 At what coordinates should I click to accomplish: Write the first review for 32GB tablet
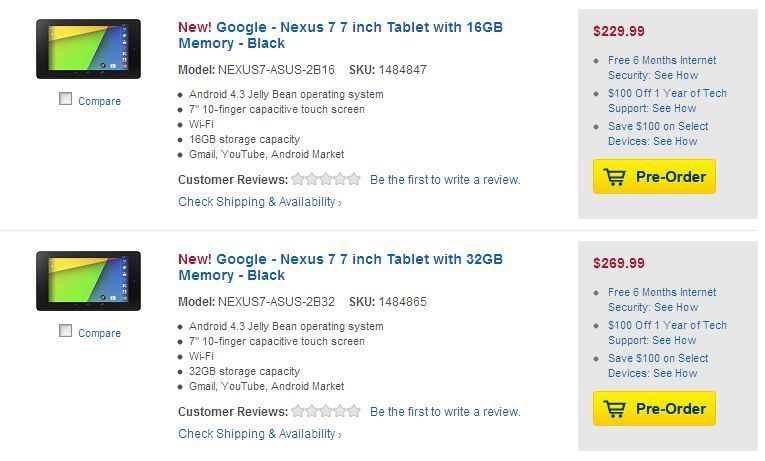[445, 412]
